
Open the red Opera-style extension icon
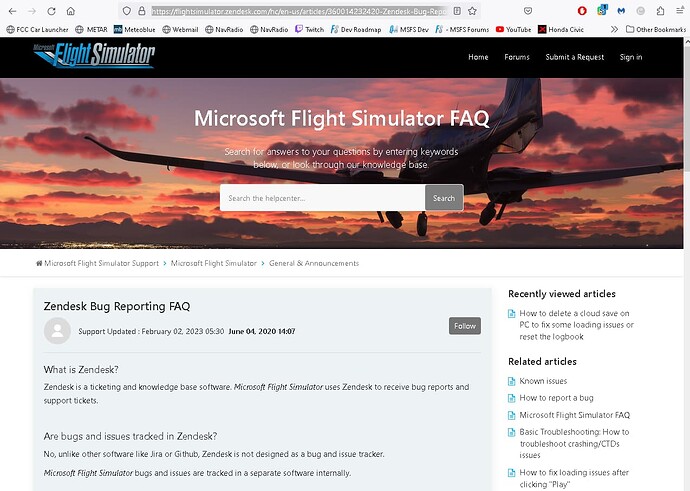(582, 11)
